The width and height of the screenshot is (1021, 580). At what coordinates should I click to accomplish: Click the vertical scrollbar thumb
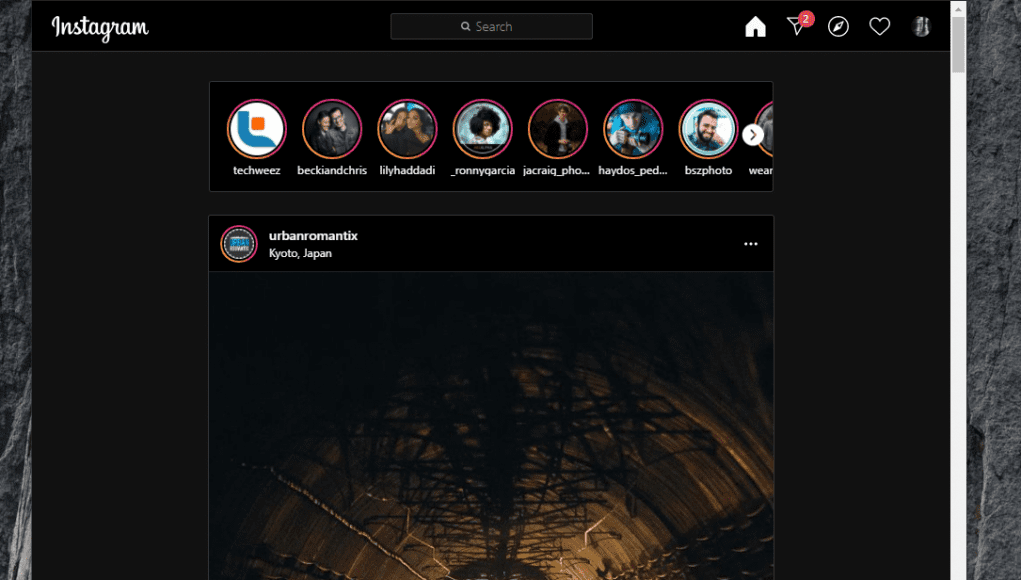click(x=958, y=44)
